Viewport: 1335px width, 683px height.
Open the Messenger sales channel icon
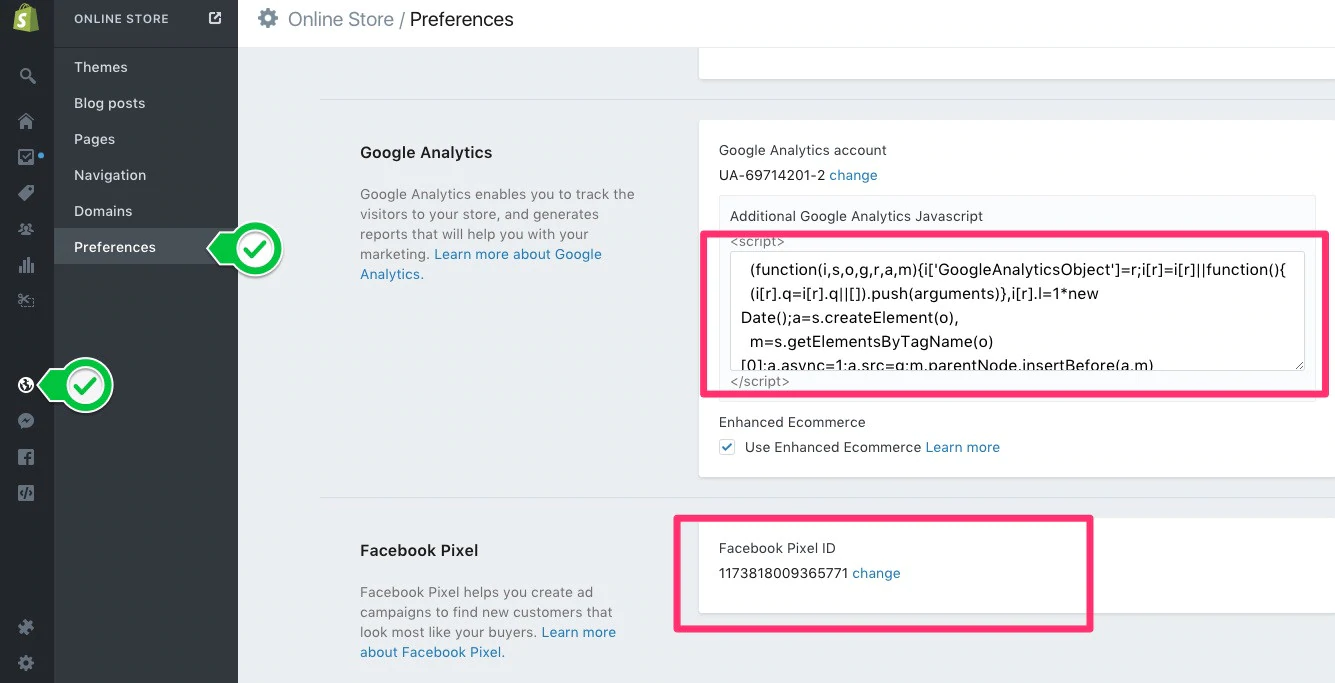click(26, 421)
